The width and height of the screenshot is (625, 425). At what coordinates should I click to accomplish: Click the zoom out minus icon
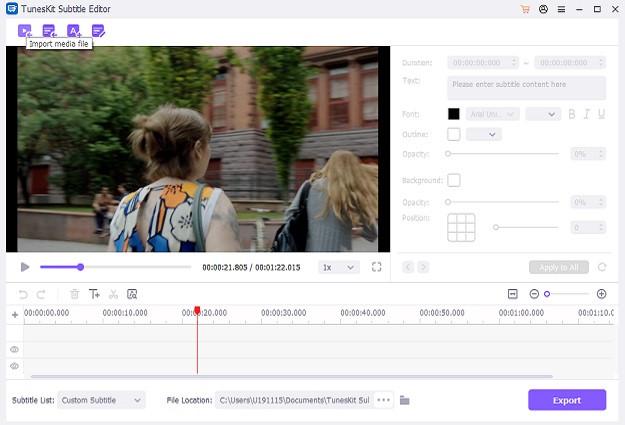pyautogui.click(x=534, y=294)
